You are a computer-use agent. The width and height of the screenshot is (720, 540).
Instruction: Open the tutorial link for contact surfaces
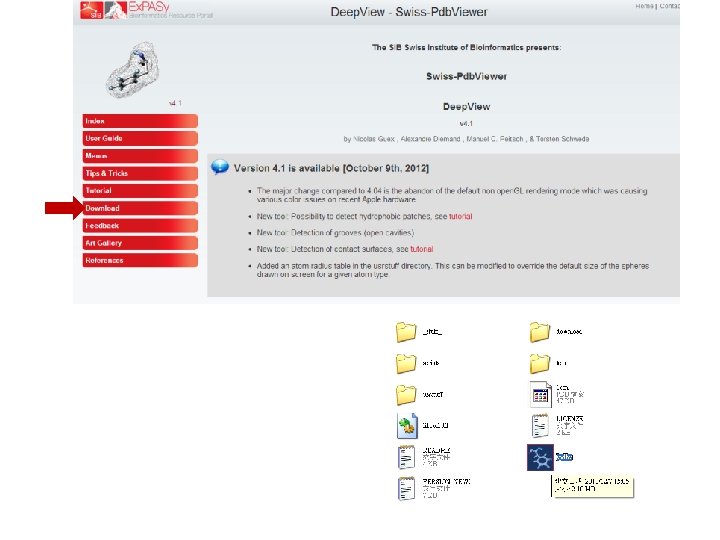coord(422,249)
